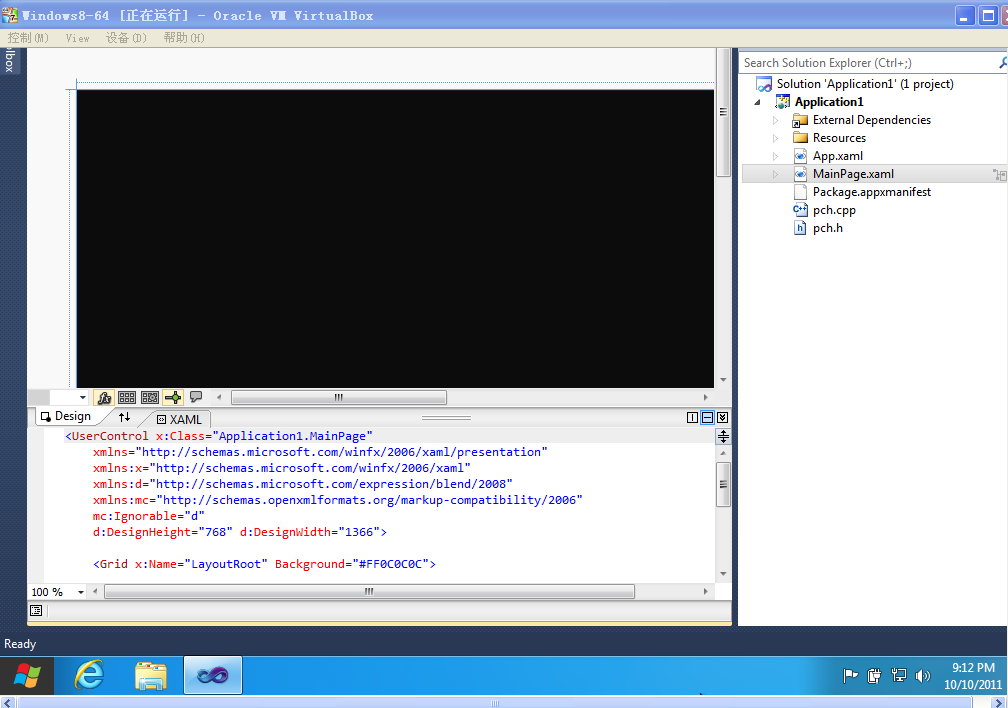Switch to the XAML tab
Viewport: 1008px width, 708px height.
pos(179,419)
